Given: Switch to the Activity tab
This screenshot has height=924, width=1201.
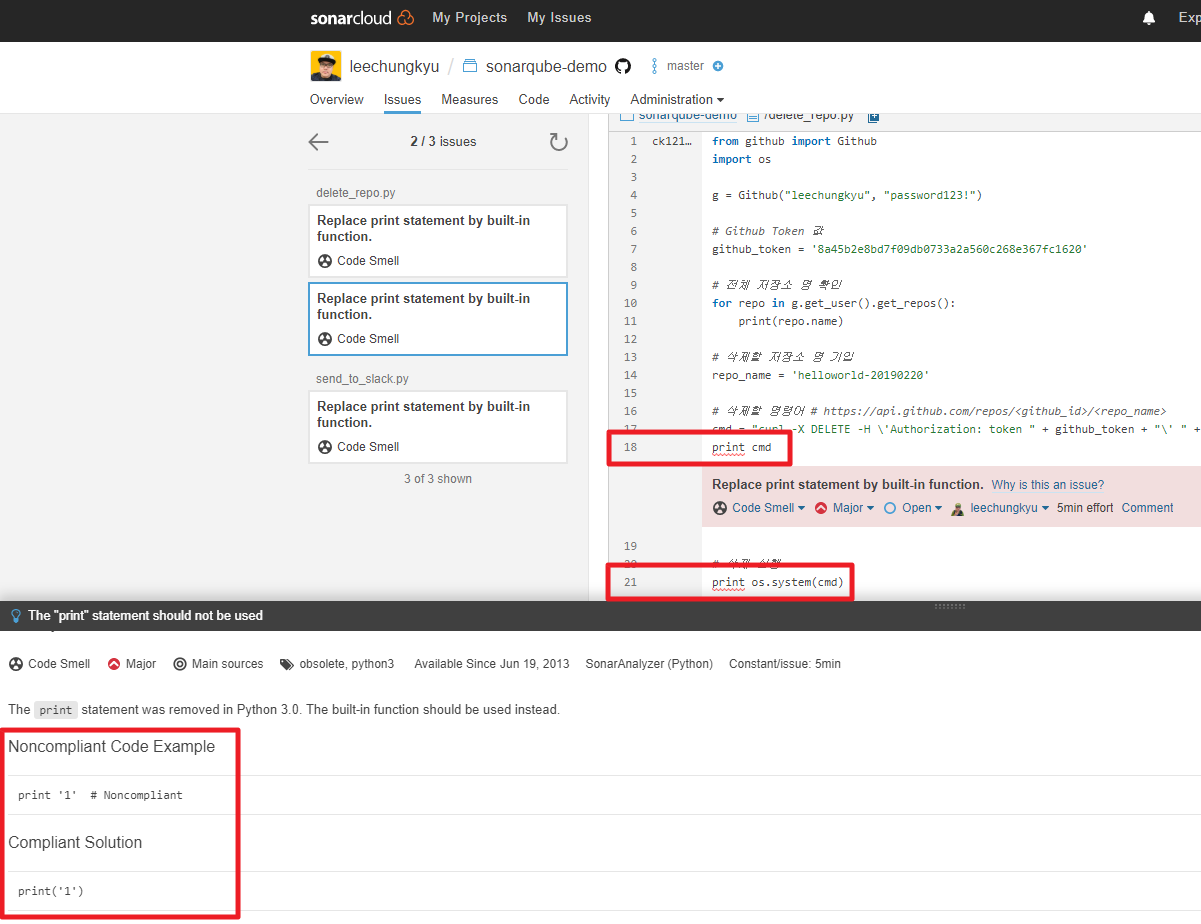Looking at the screenshot, I should [590, 100].
